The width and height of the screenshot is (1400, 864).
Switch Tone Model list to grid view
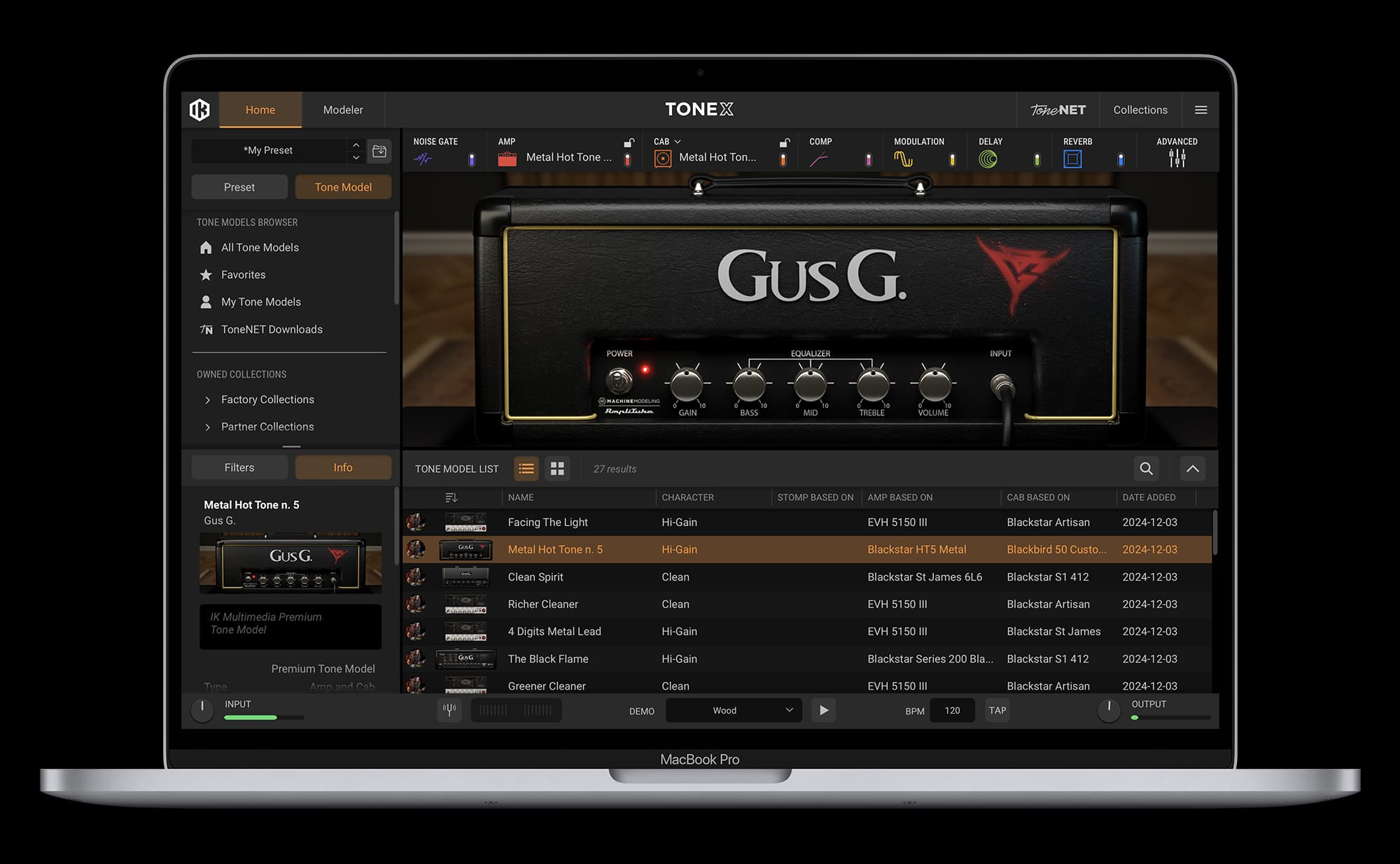tap(557, 469)
